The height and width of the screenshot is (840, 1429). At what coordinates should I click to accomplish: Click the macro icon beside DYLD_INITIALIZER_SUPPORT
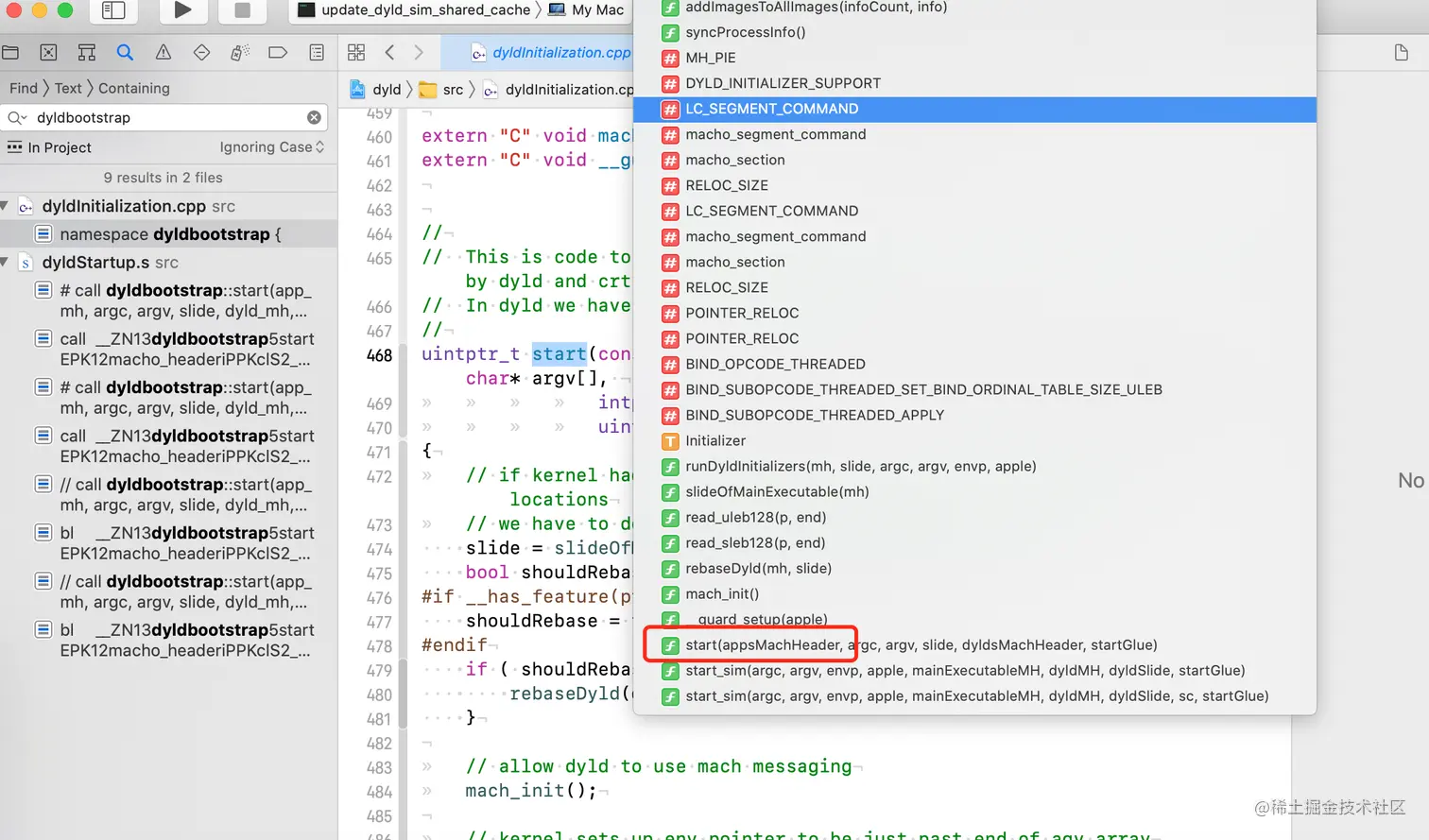point(670,83)
